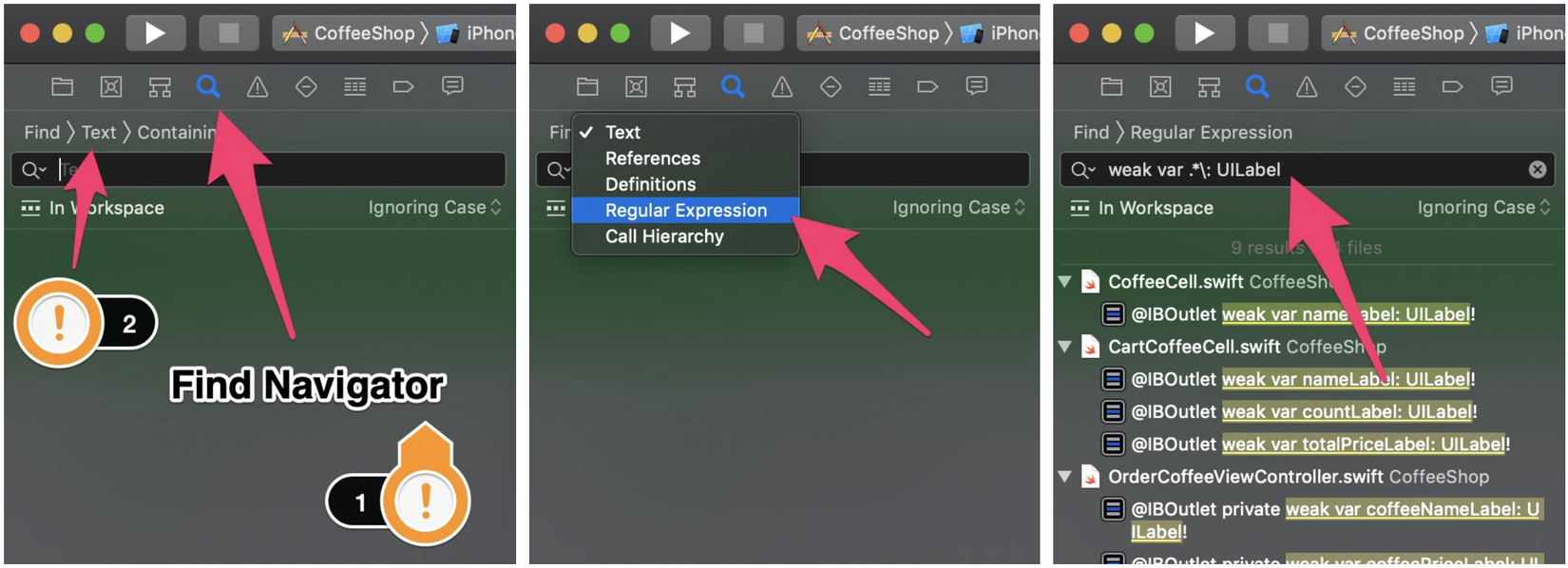Open Source Control navigator in left panel
1568x568 pixels.
111,87
